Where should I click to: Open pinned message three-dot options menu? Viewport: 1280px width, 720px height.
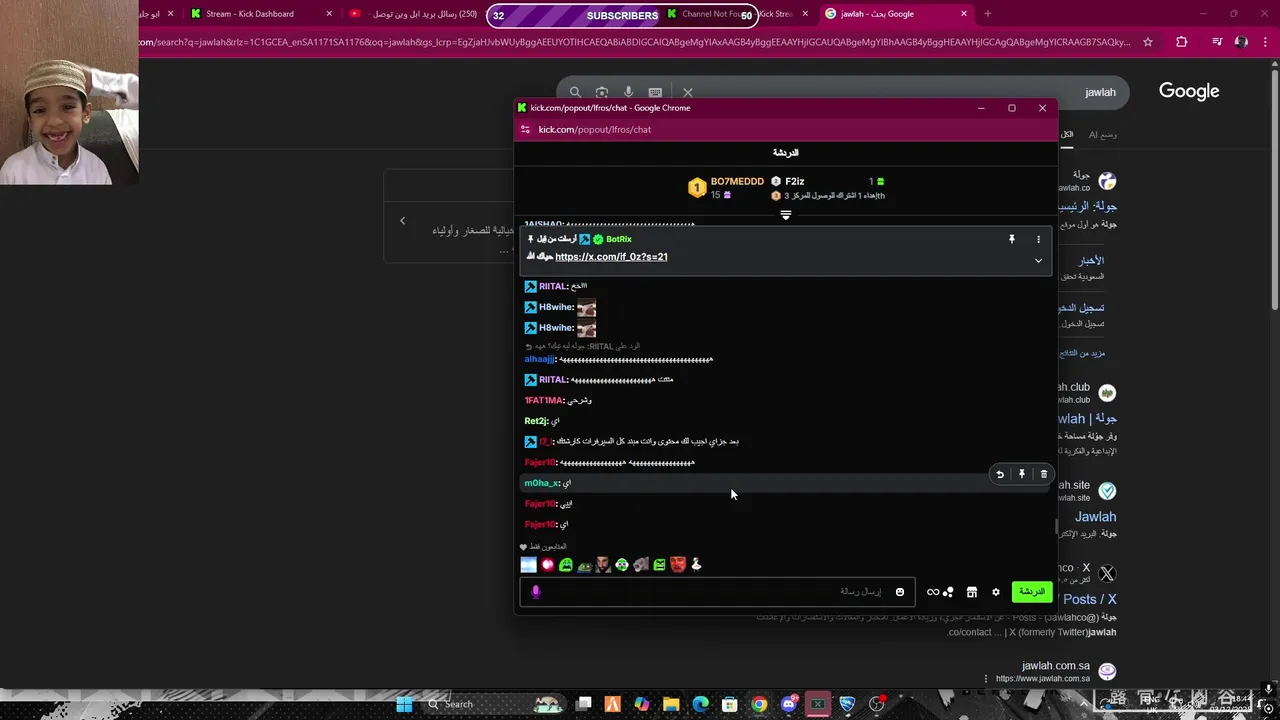tap(1038, 239)
